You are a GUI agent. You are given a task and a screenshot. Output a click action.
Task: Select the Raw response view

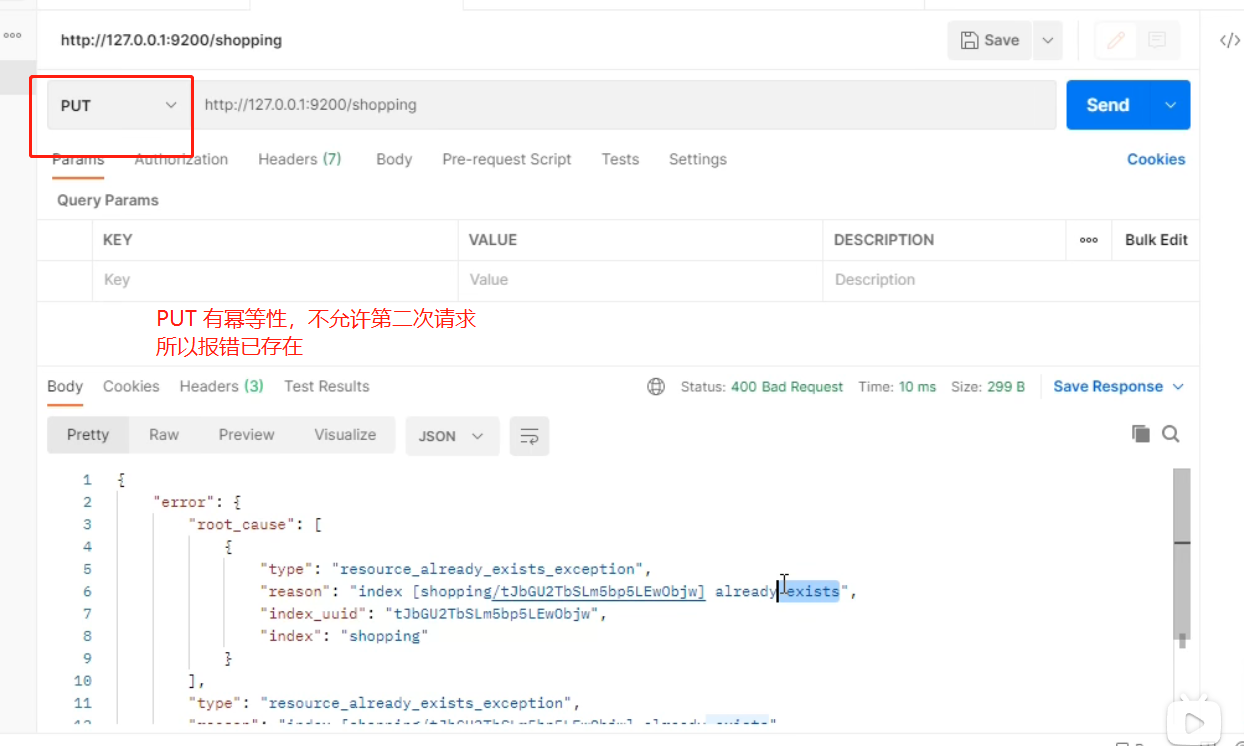pyautogui.click(x=164, y=435)
